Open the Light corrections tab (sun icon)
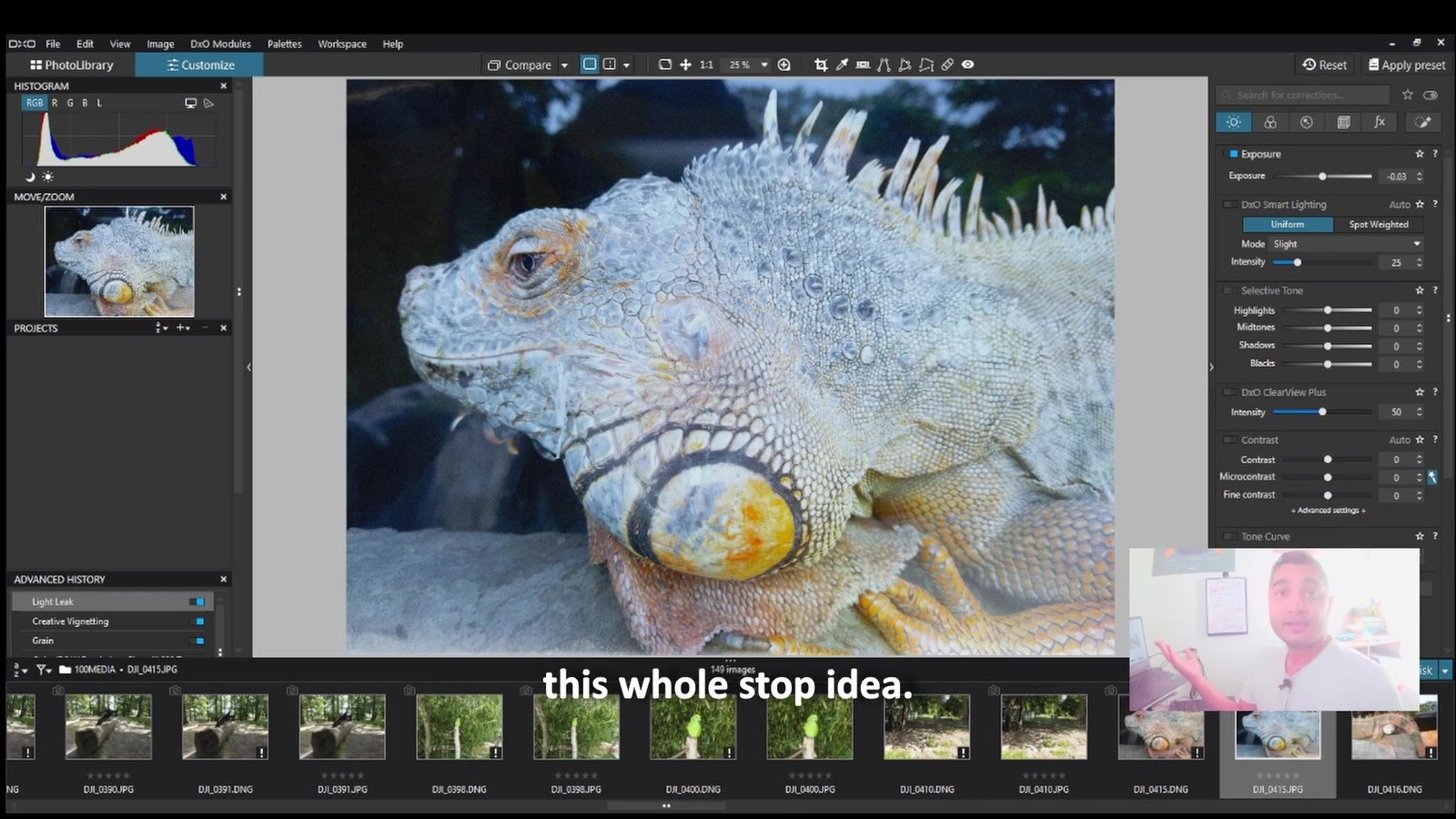This screenshot has width=1456, height=819. 1234,122
